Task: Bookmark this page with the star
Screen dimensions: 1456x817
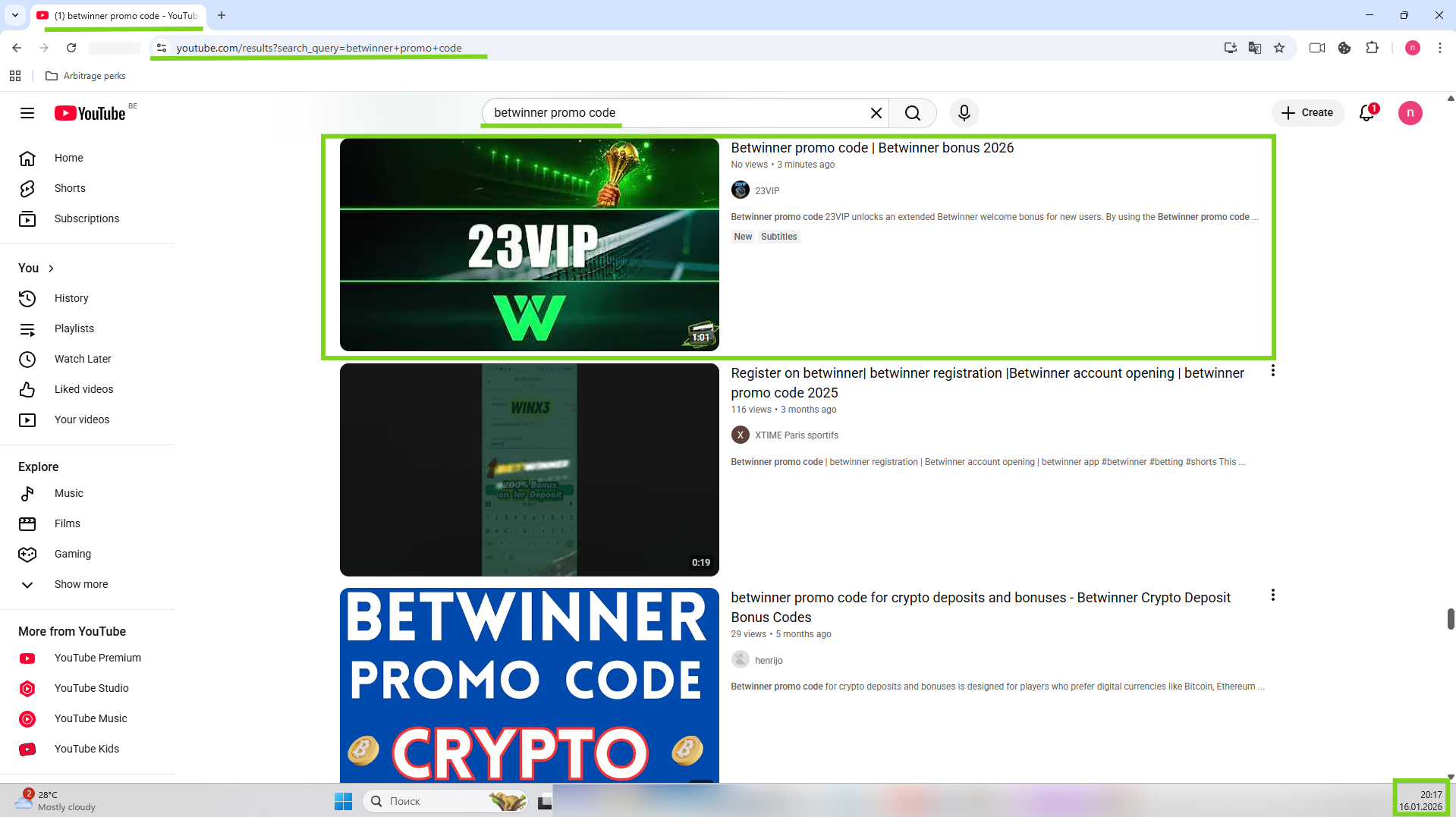Action: (1279, 48)
